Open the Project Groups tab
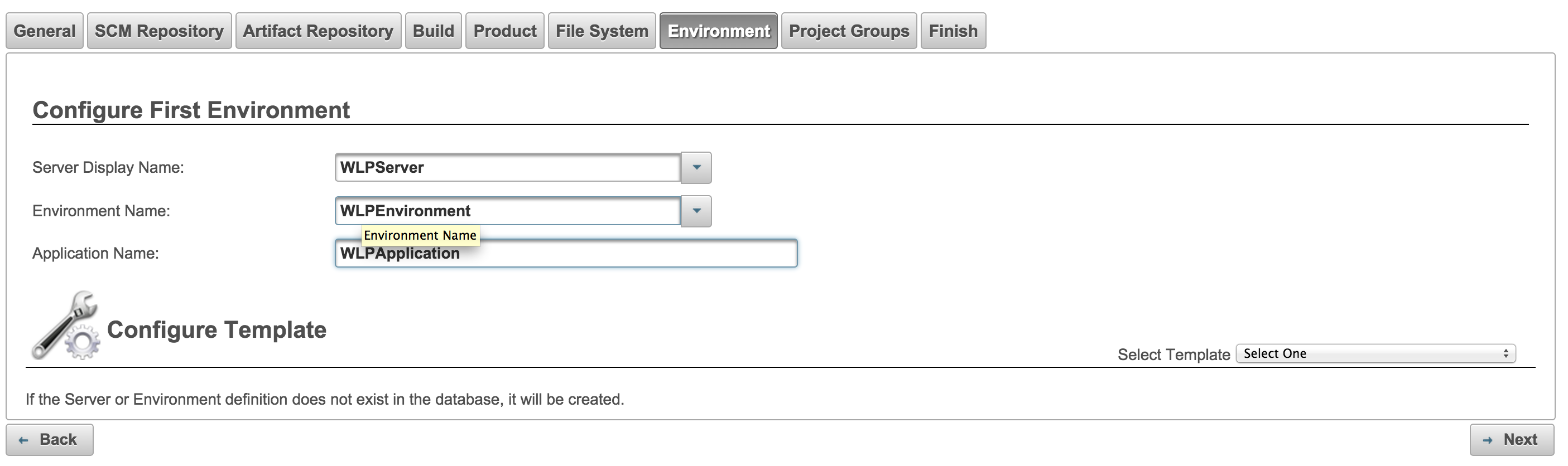1568x466 pixels. coord(849,31)
